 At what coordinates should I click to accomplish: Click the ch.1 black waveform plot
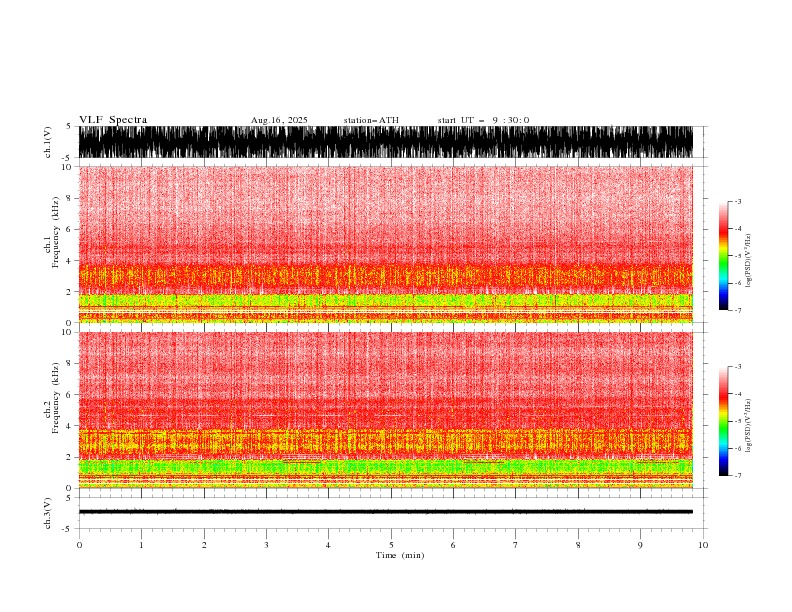click(x=386, y=142)
